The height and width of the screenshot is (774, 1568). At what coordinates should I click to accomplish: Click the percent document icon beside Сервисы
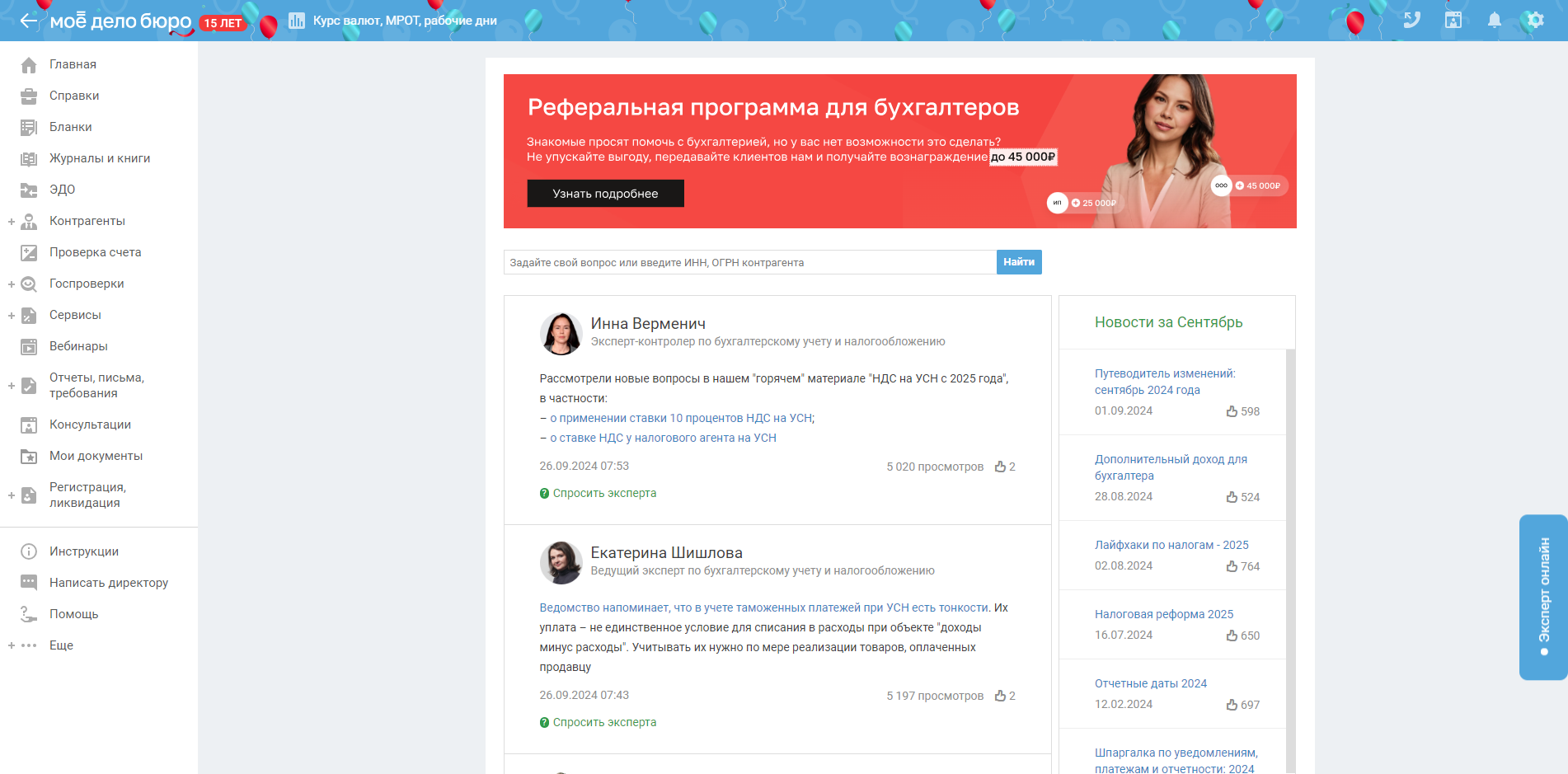tap(29, 315)
